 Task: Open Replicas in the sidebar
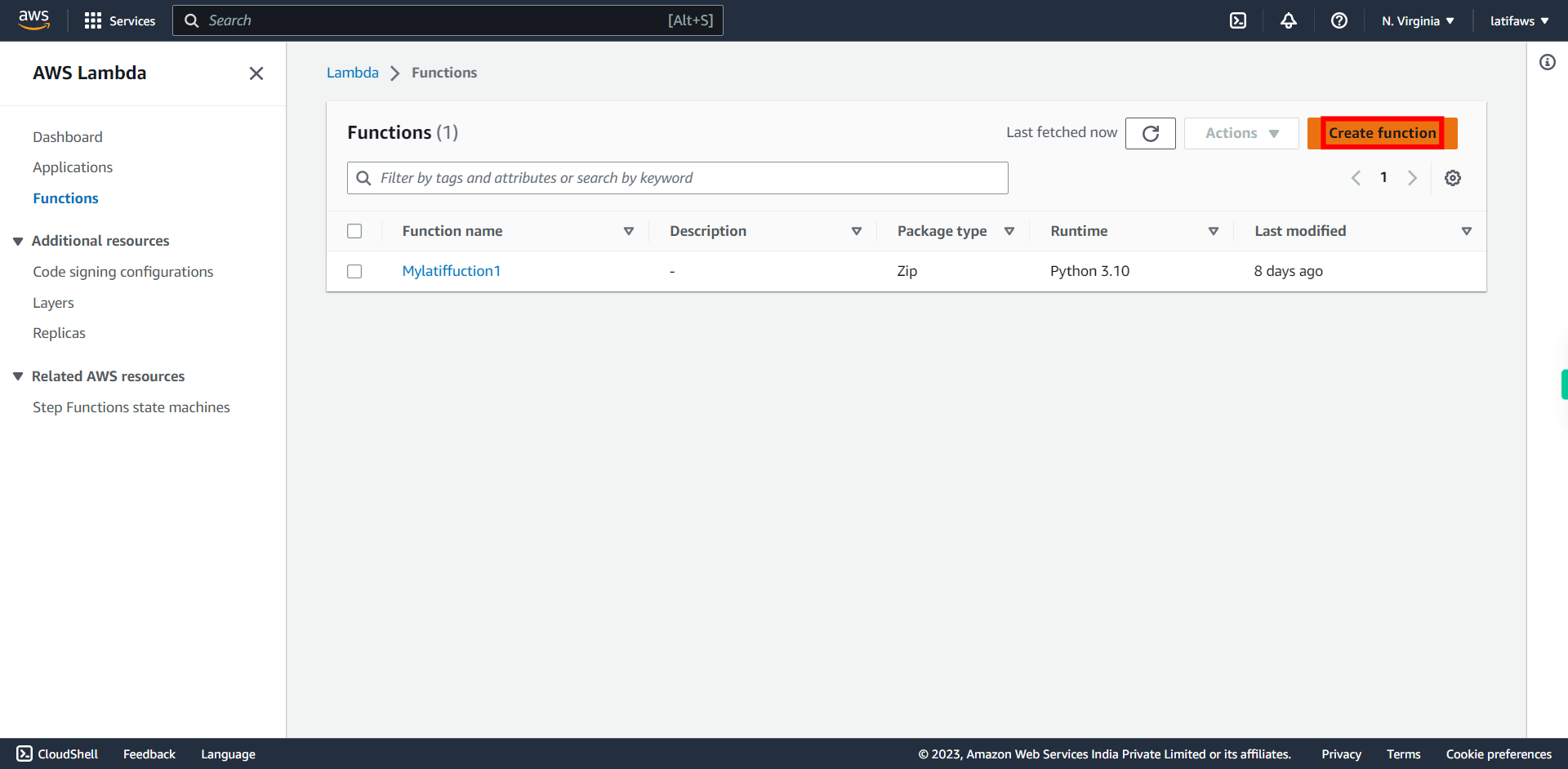59,333
